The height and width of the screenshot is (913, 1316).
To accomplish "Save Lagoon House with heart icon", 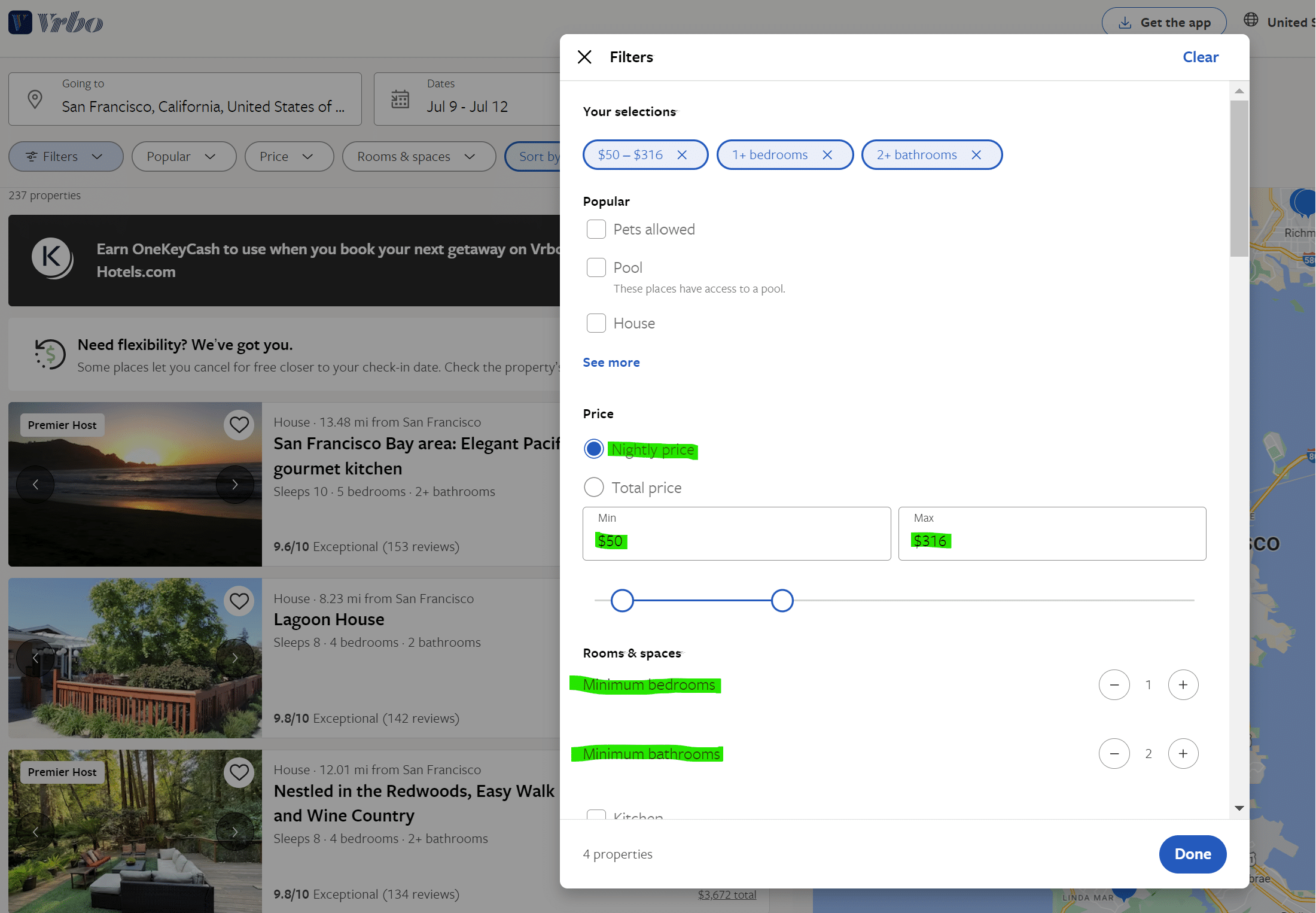I will [x=239, y=601].
